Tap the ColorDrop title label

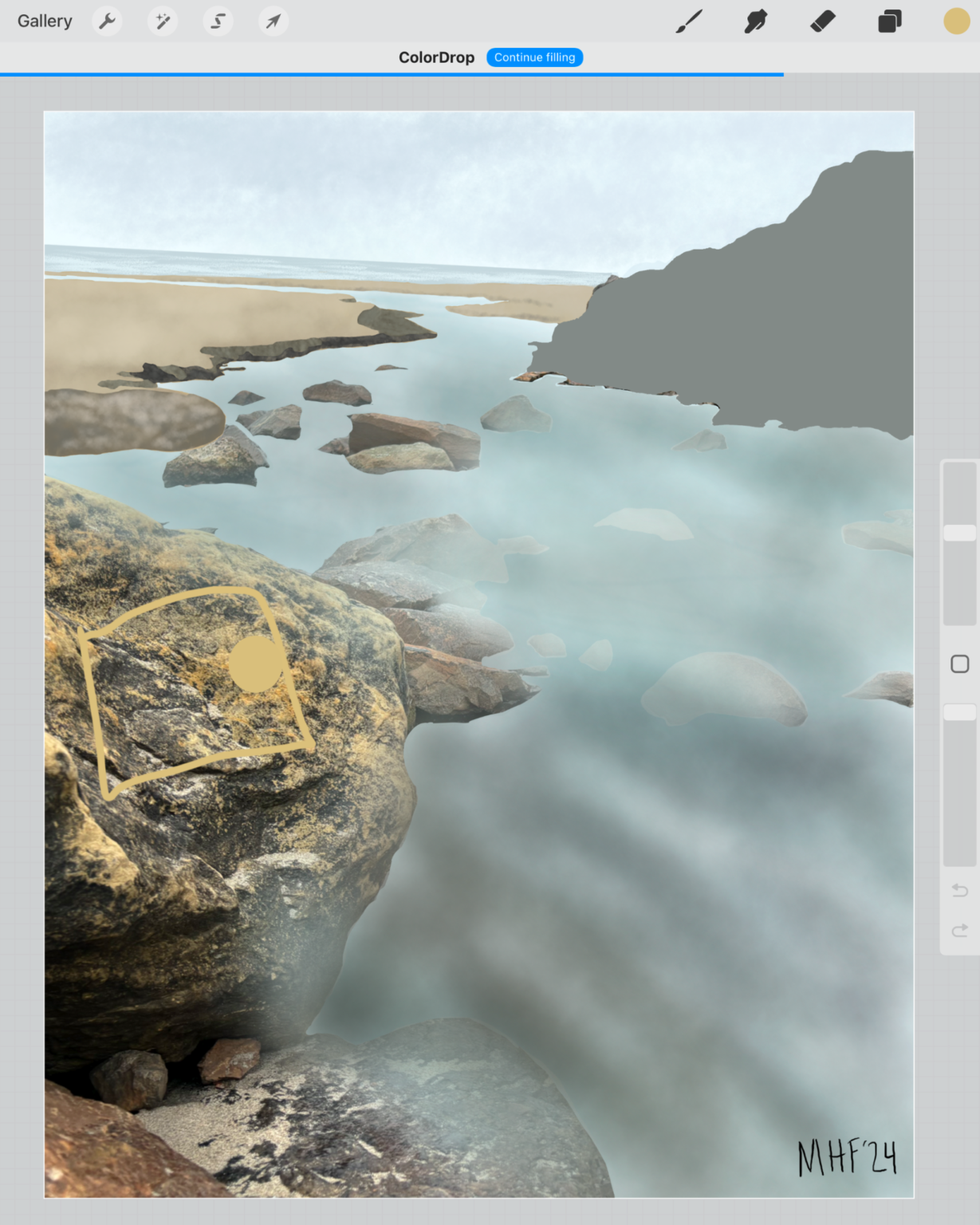click(437, 57)
